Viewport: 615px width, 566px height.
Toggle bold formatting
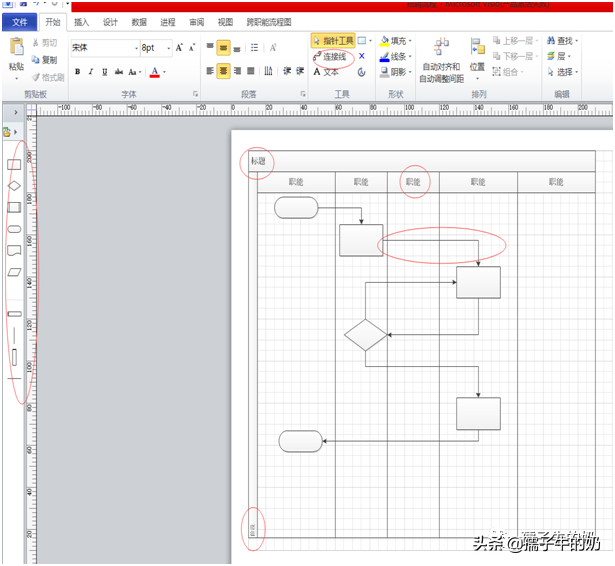point(78,72)
